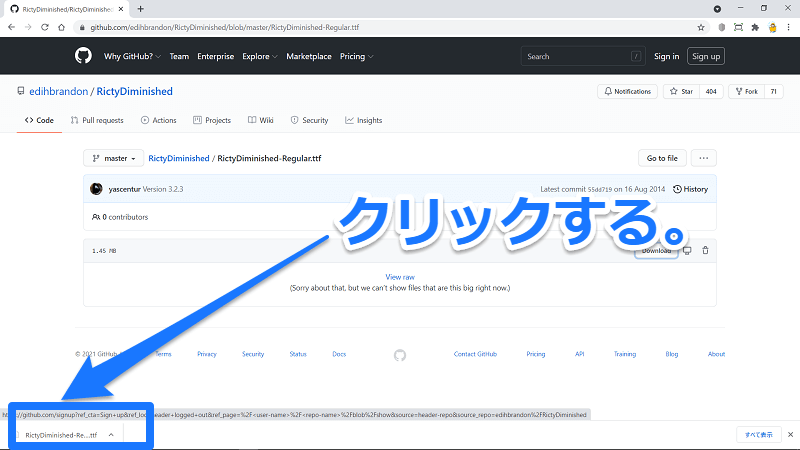This screenshot has height=450, width=800.
Task: Click the Notifications bell button
Action: click(x=627, y=91)
